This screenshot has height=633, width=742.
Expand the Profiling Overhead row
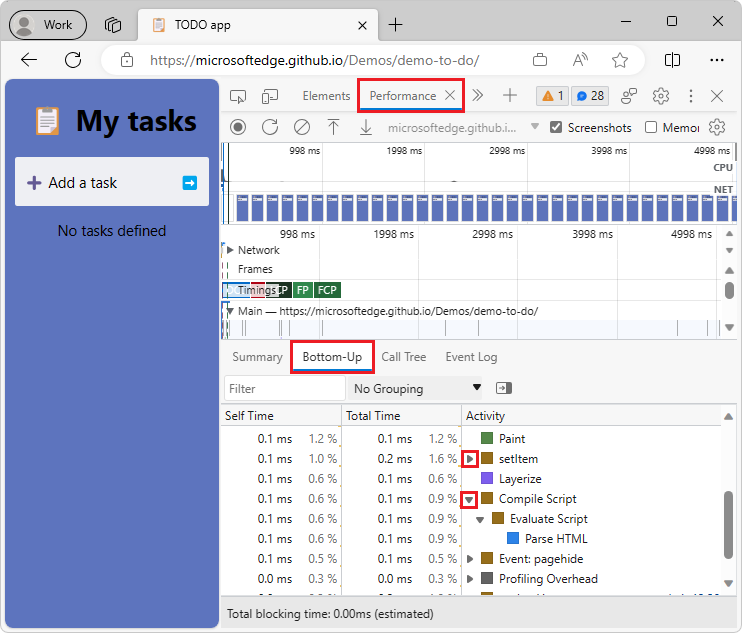click(x=470, y=579)
